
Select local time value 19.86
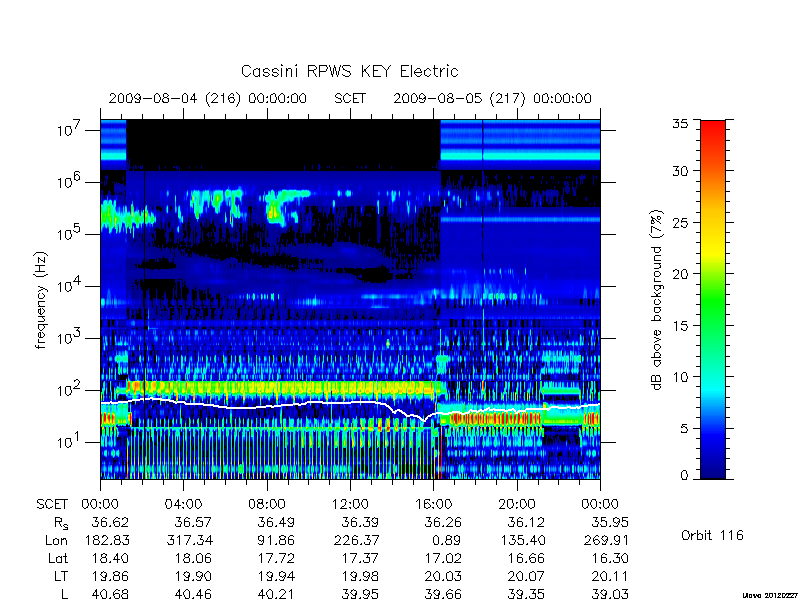click(x=110, y=577)
